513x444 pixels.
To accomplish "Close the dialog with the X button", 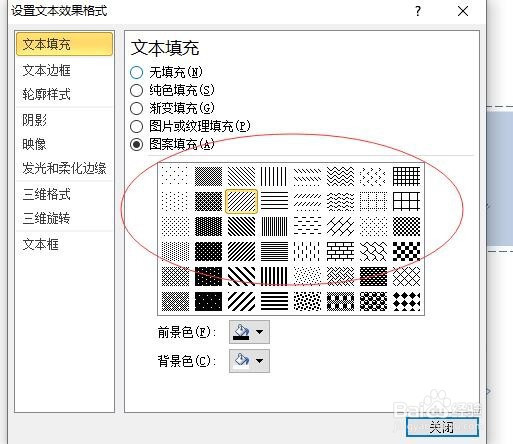I will click(x=463, y=12).
